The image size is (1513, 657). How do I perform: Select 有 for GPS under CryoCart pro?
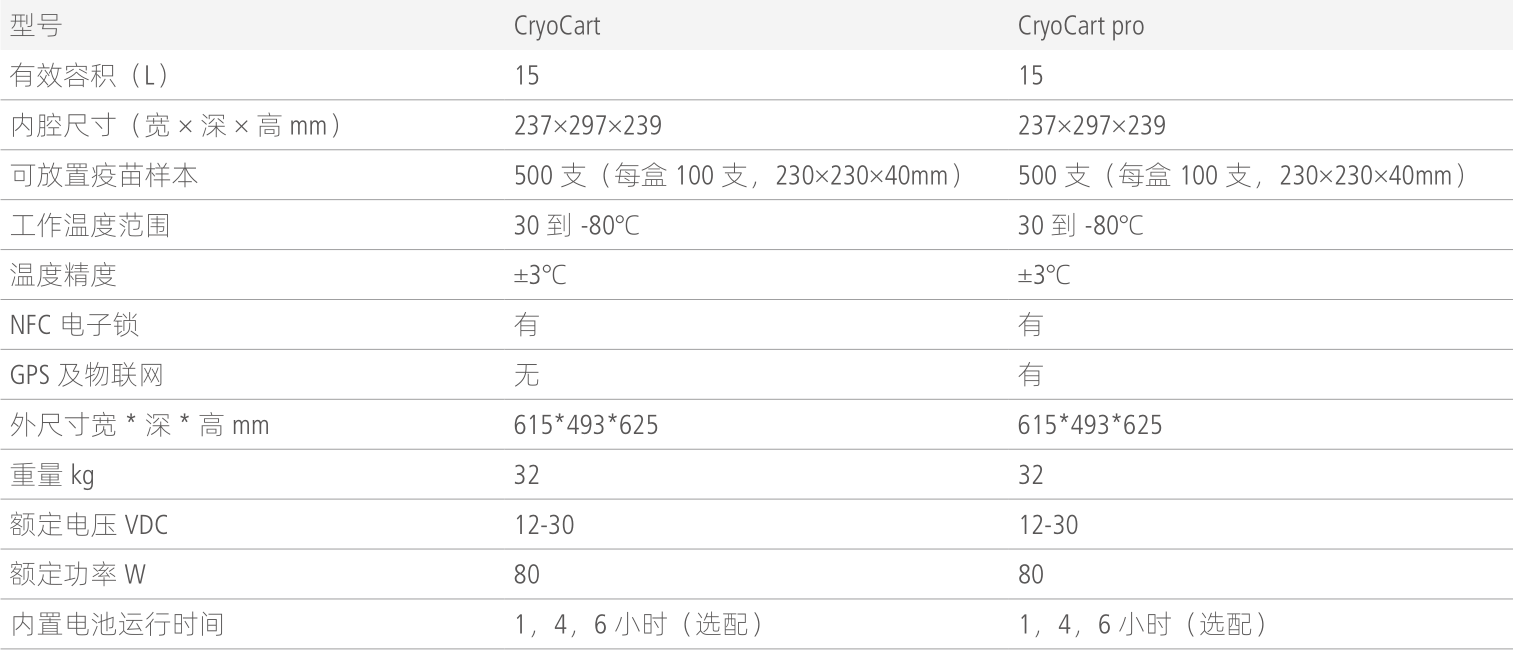click(x=1030, y=375)
